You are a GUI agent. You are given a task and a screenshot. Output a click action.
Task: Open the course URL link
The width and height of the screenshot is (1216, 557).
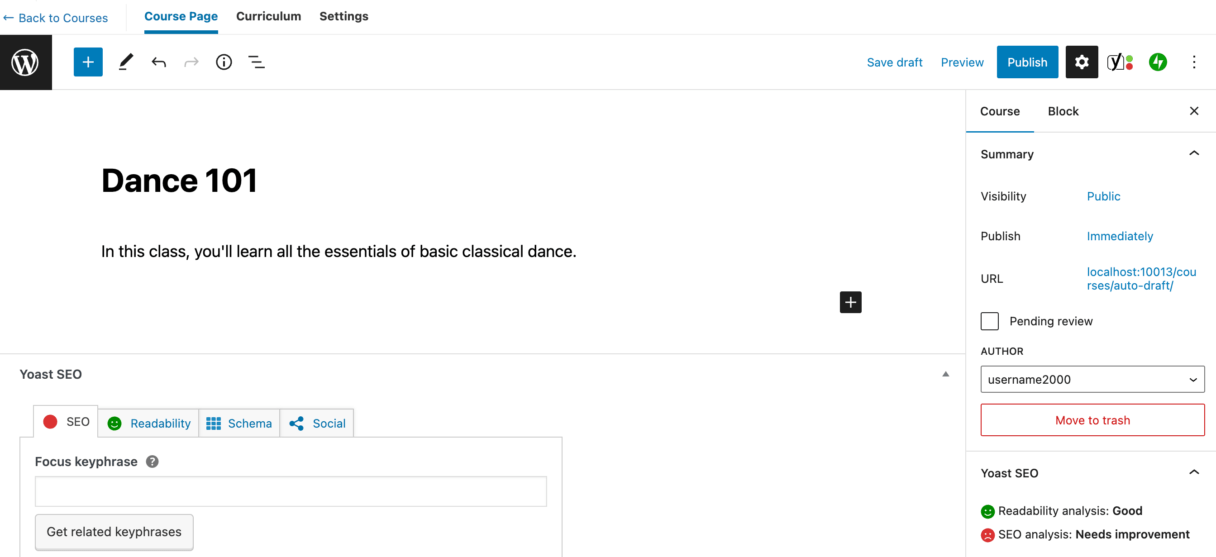click(1141, 279)
